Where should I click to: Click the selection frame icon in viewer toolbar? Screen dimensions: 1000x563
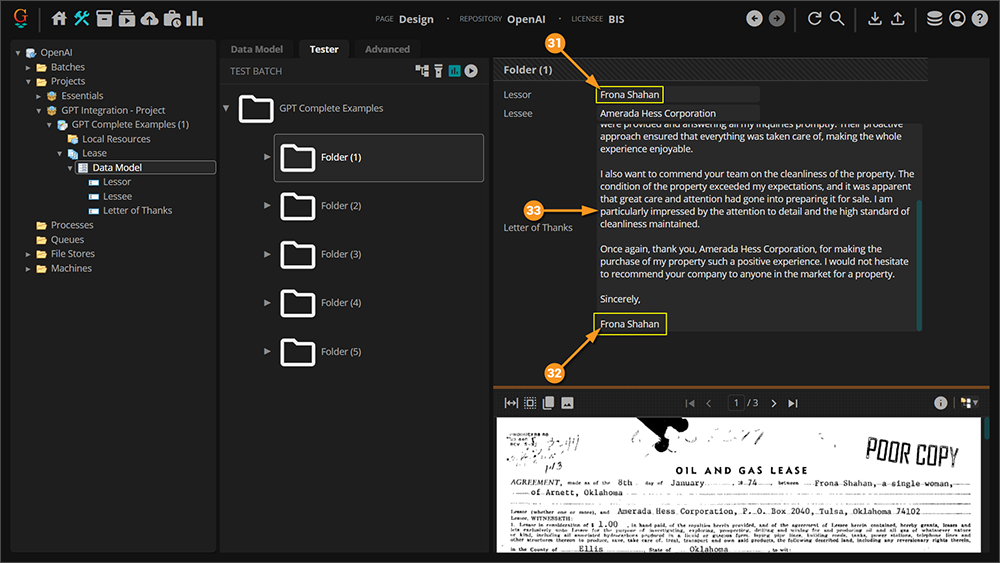tap(530, 403)
